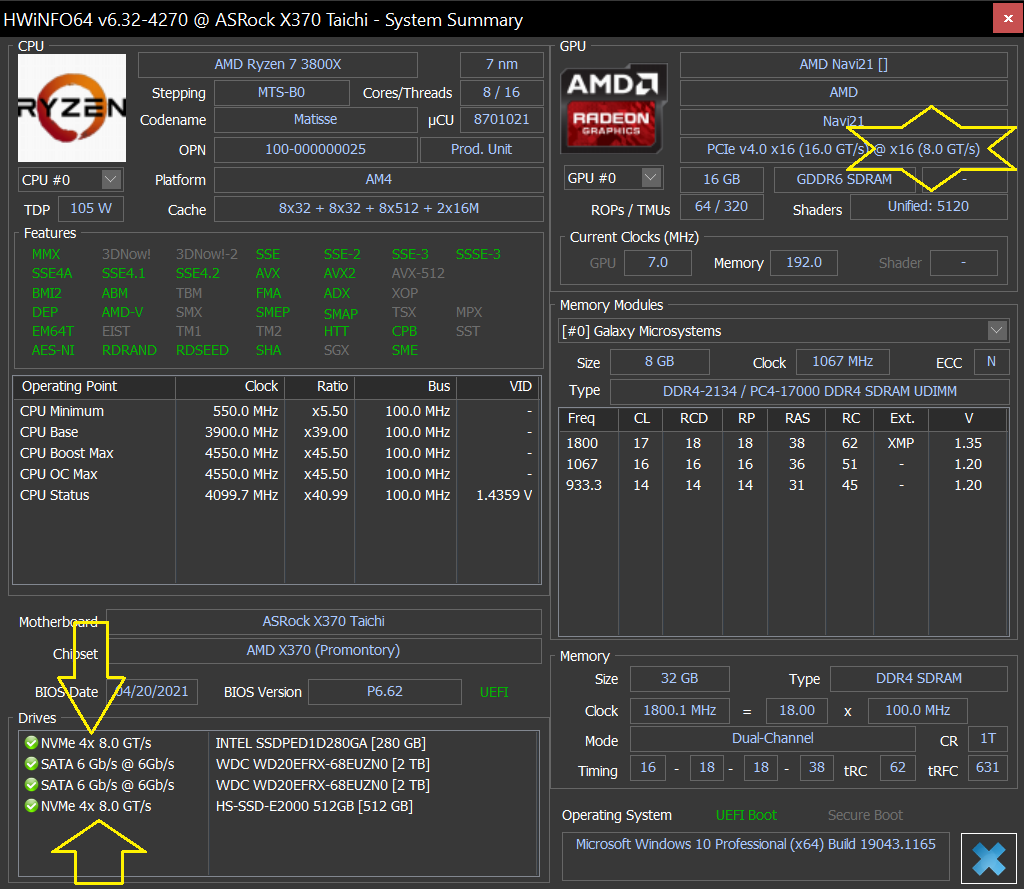The width and height of the screenshot is (1024, 889).
Task: Click the memory module clock 1067 MHz field
Action: (842, 361)
